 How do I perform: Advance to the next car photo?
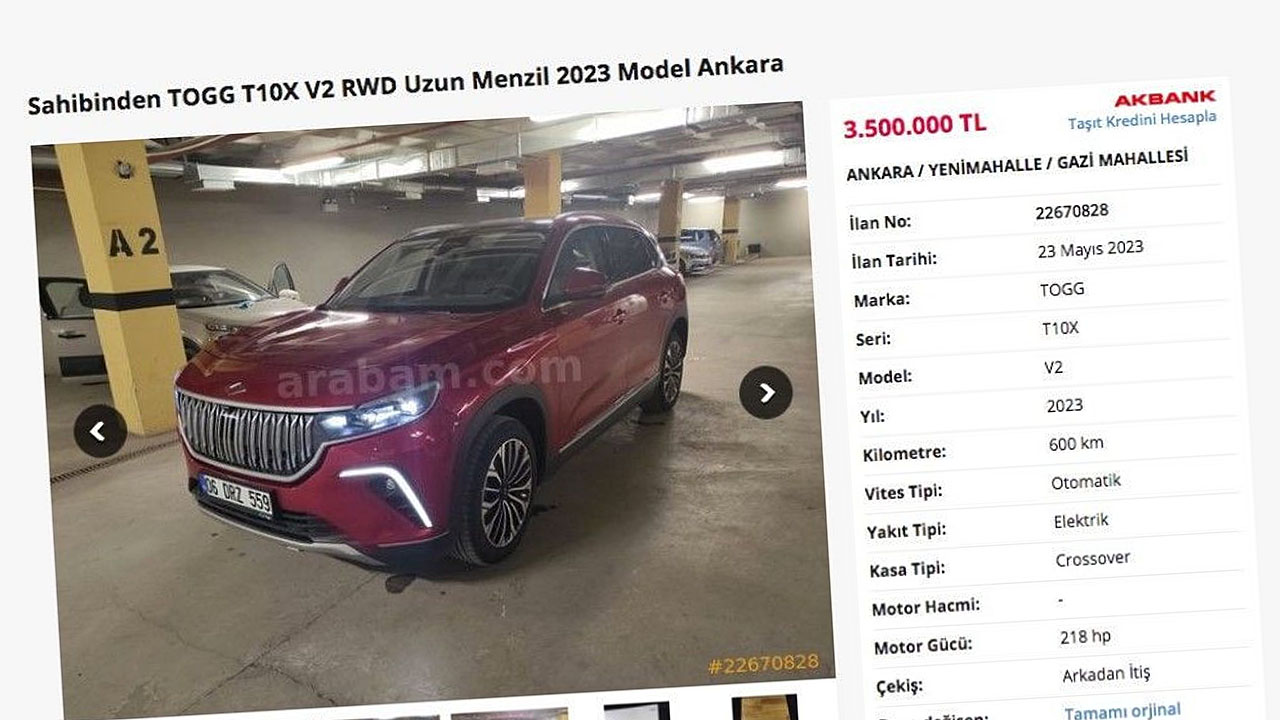[x=766, y=392]
